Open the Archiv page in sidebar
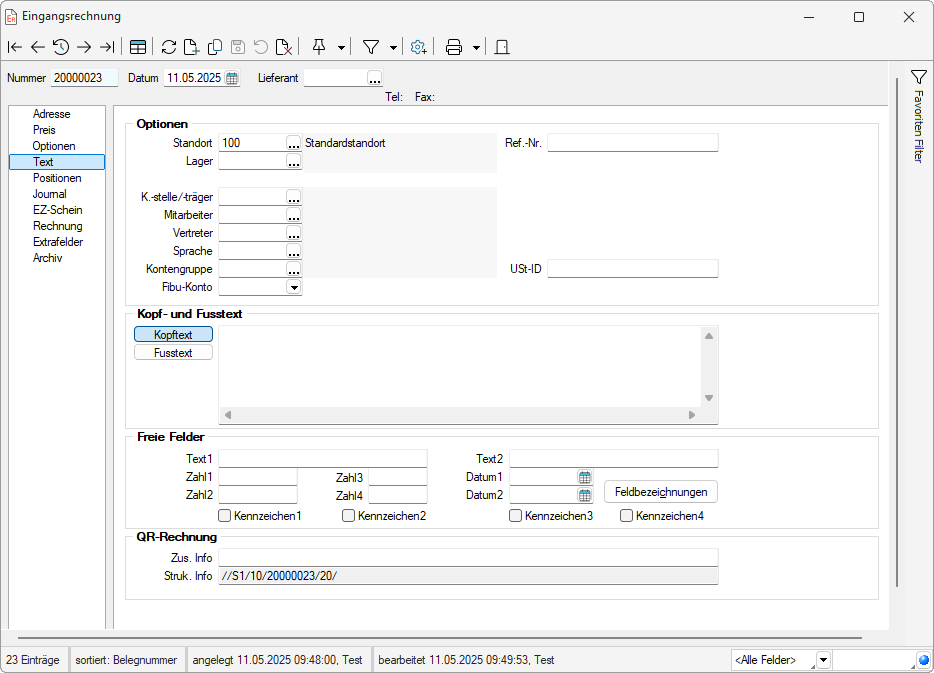934x673 pixels. pos(47,258)
